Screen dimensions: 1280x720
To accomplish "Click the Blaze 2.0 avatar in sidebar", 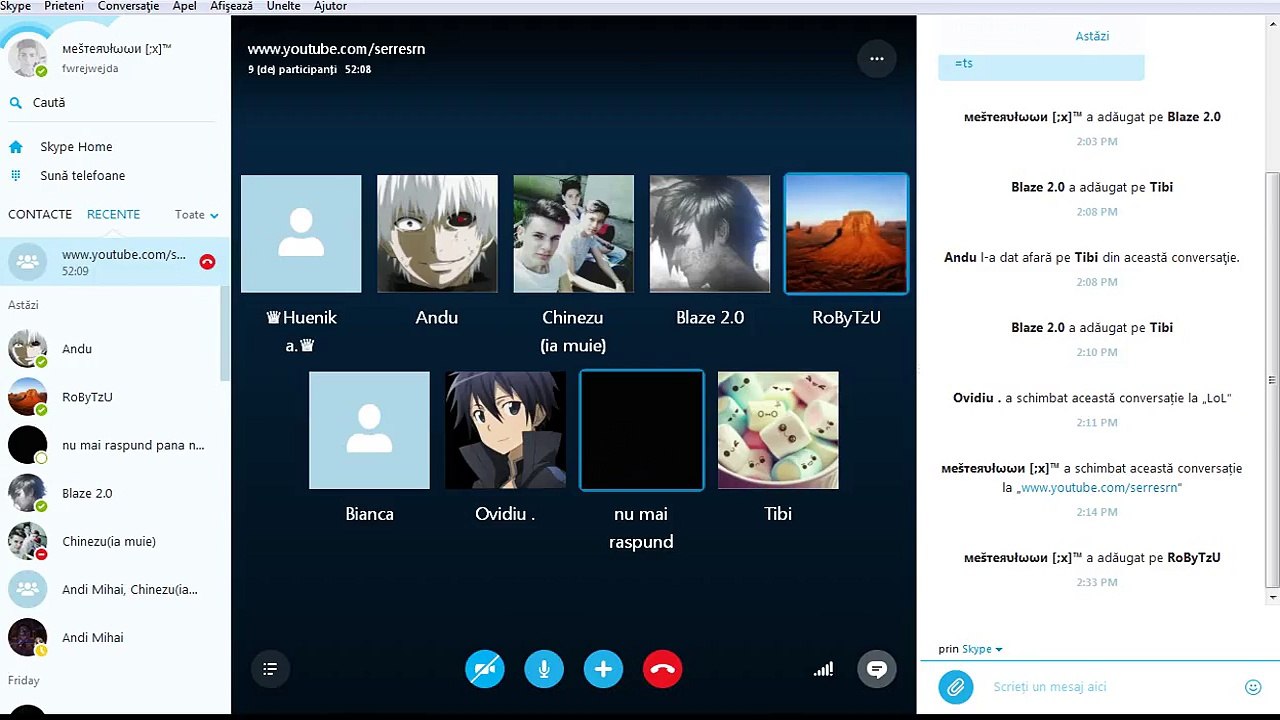I will [x=27, y=493].
